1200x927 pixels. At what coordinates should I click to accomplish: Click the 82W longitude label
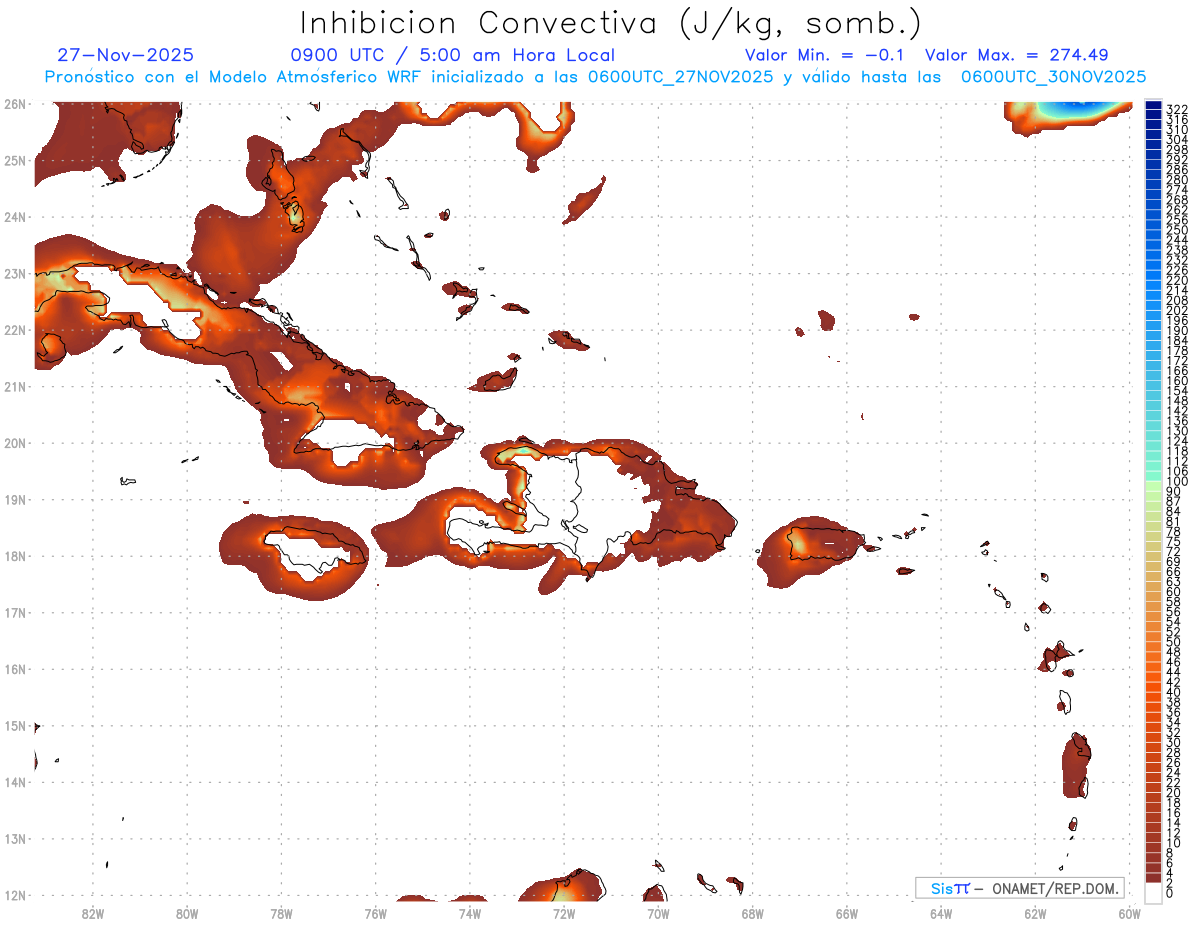pos(93,914)
